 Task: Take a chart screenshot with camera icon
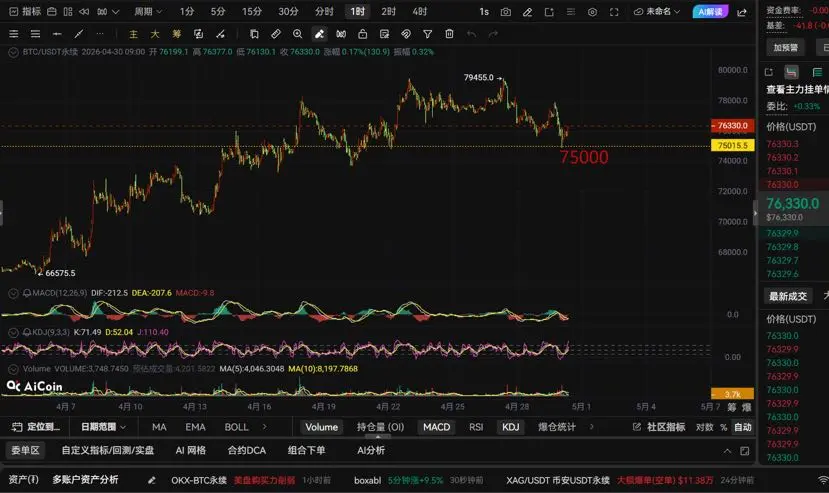506,12
